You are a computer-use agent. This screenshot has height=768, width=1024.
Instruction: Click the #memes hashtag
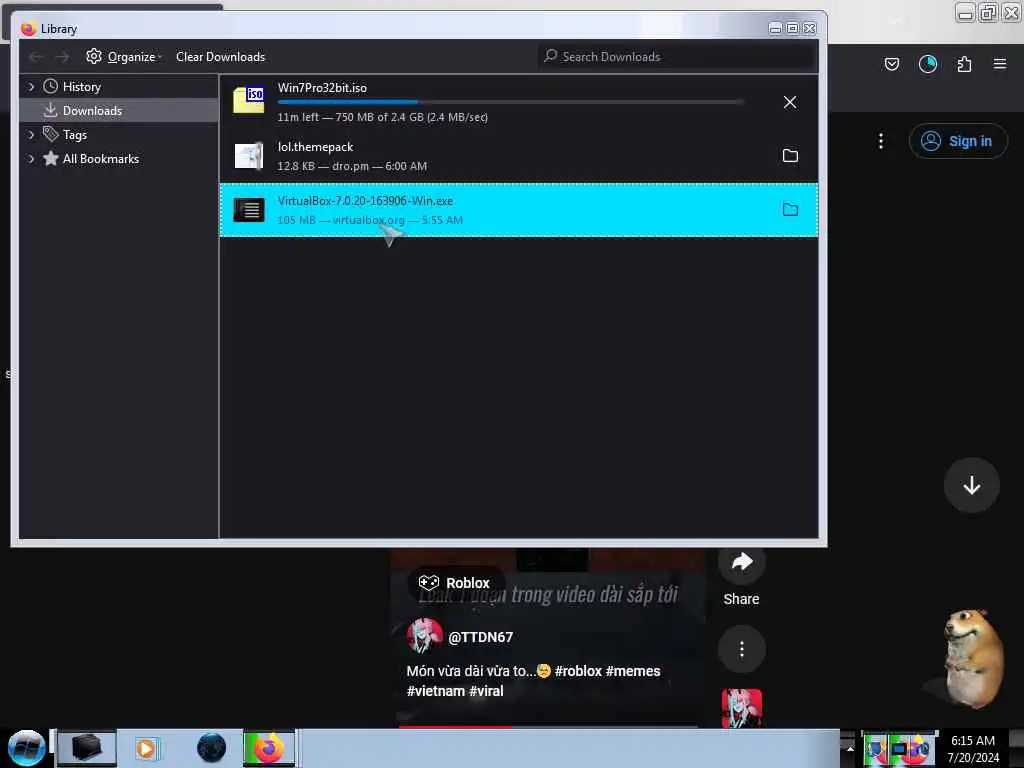[633, 671]
